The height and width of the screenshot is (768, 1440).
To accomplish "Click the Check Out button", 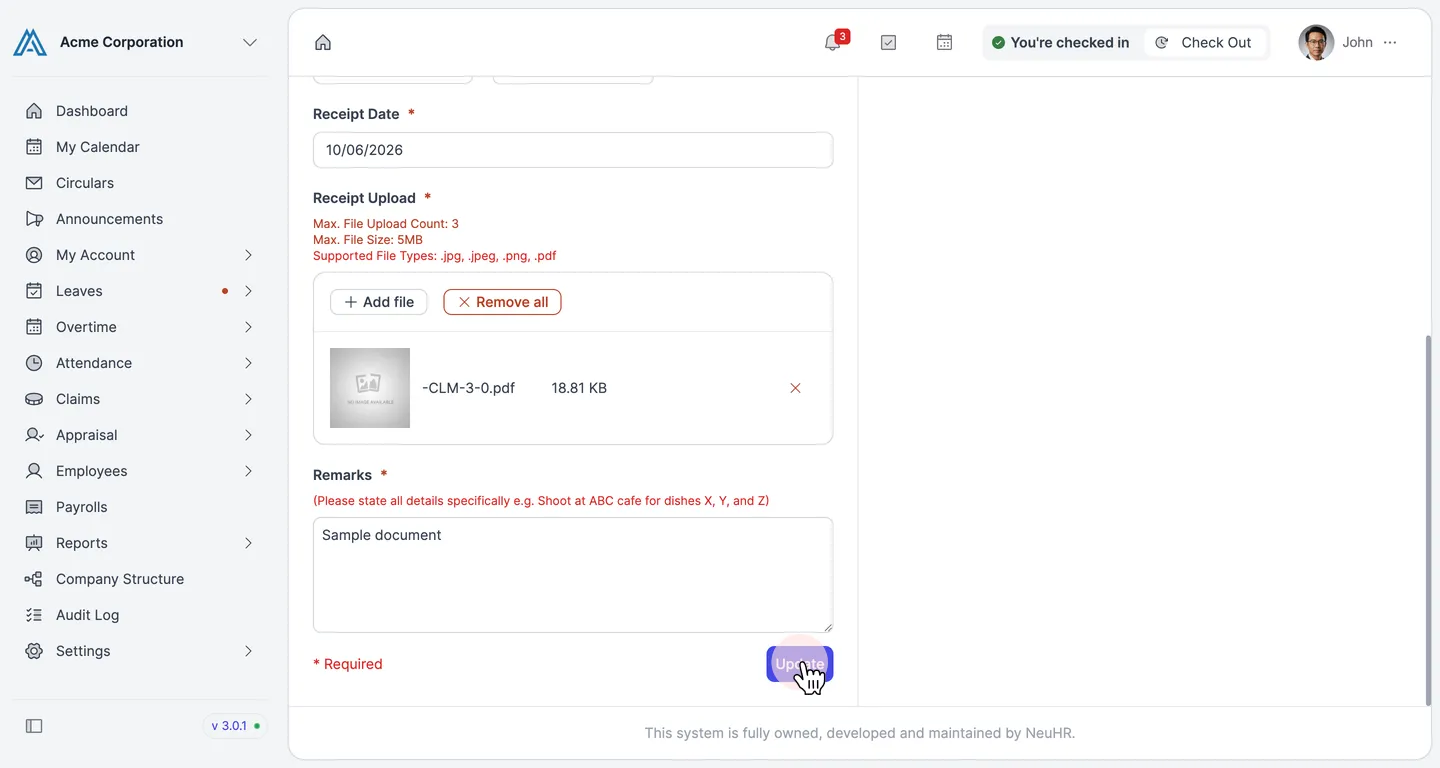I will [1204, 42].
